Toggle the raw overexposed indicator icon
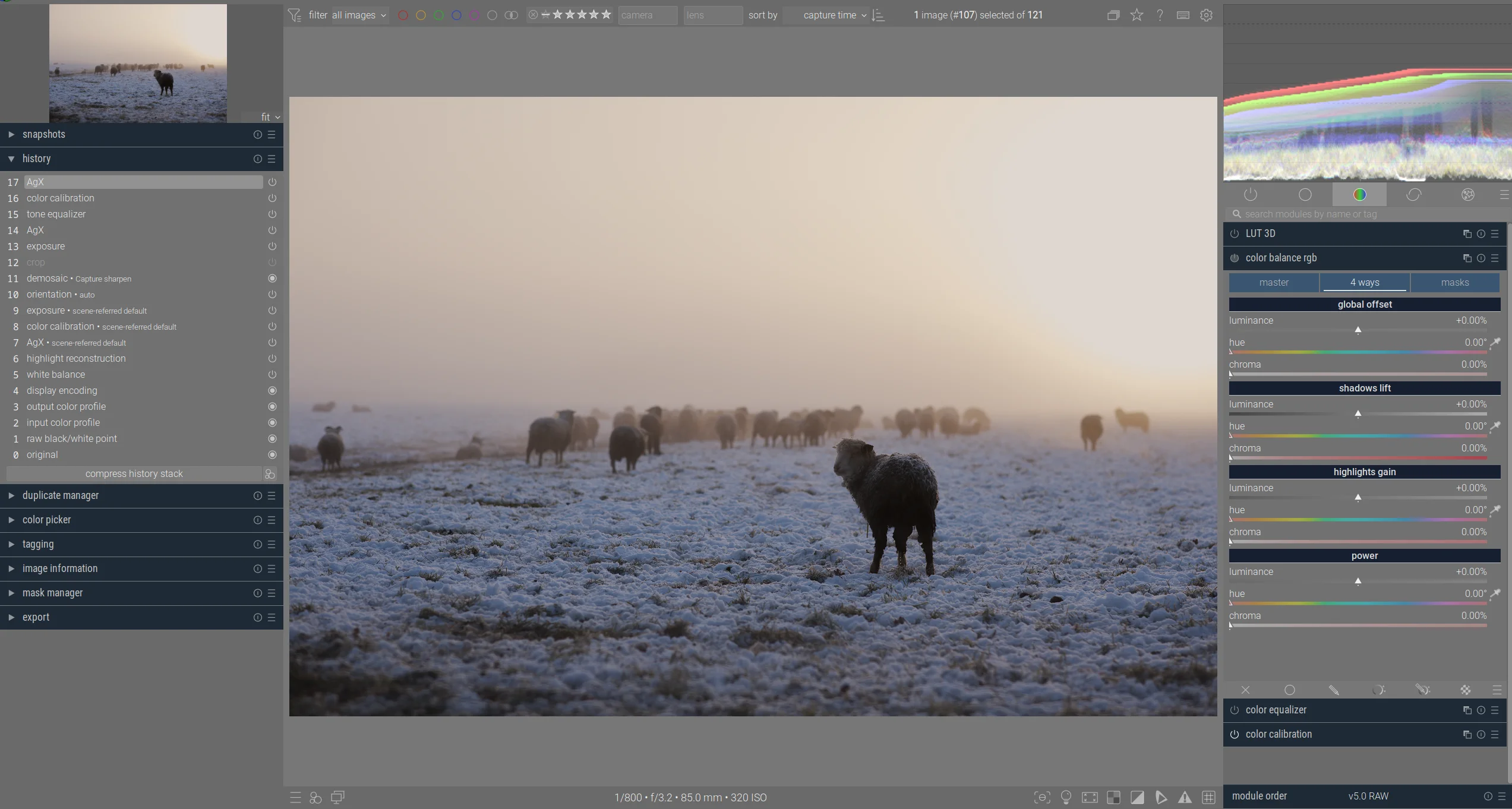The height and width of the screenshot is (809, 1512). [x=1113, y=797]
